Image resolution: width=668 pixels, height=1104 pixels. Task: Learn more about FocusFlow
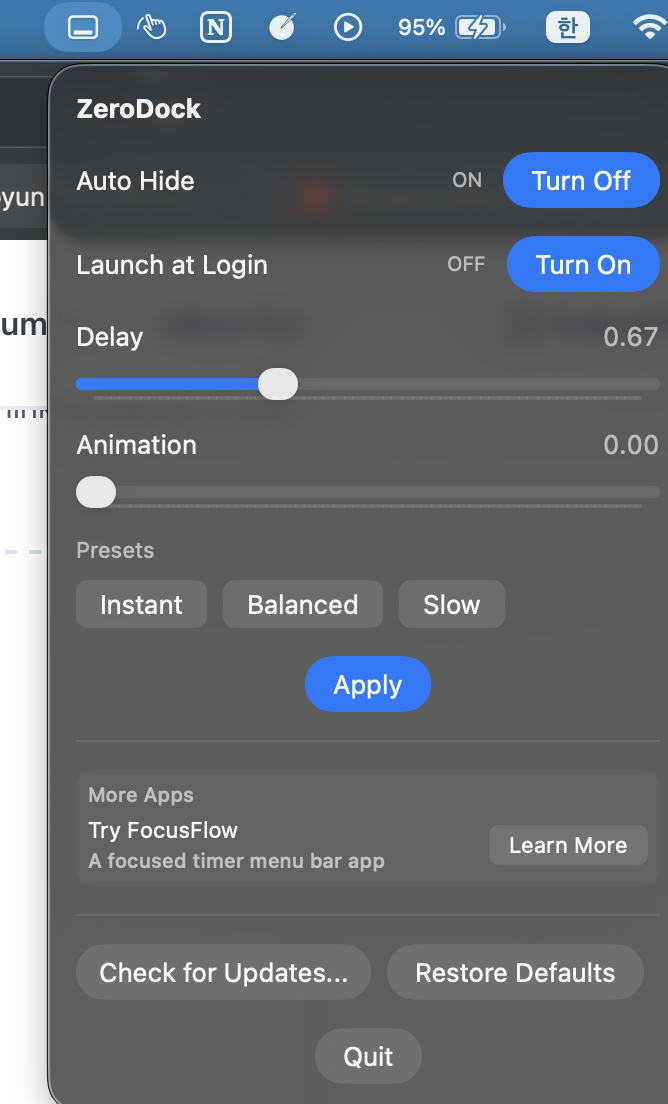point(568,845)
